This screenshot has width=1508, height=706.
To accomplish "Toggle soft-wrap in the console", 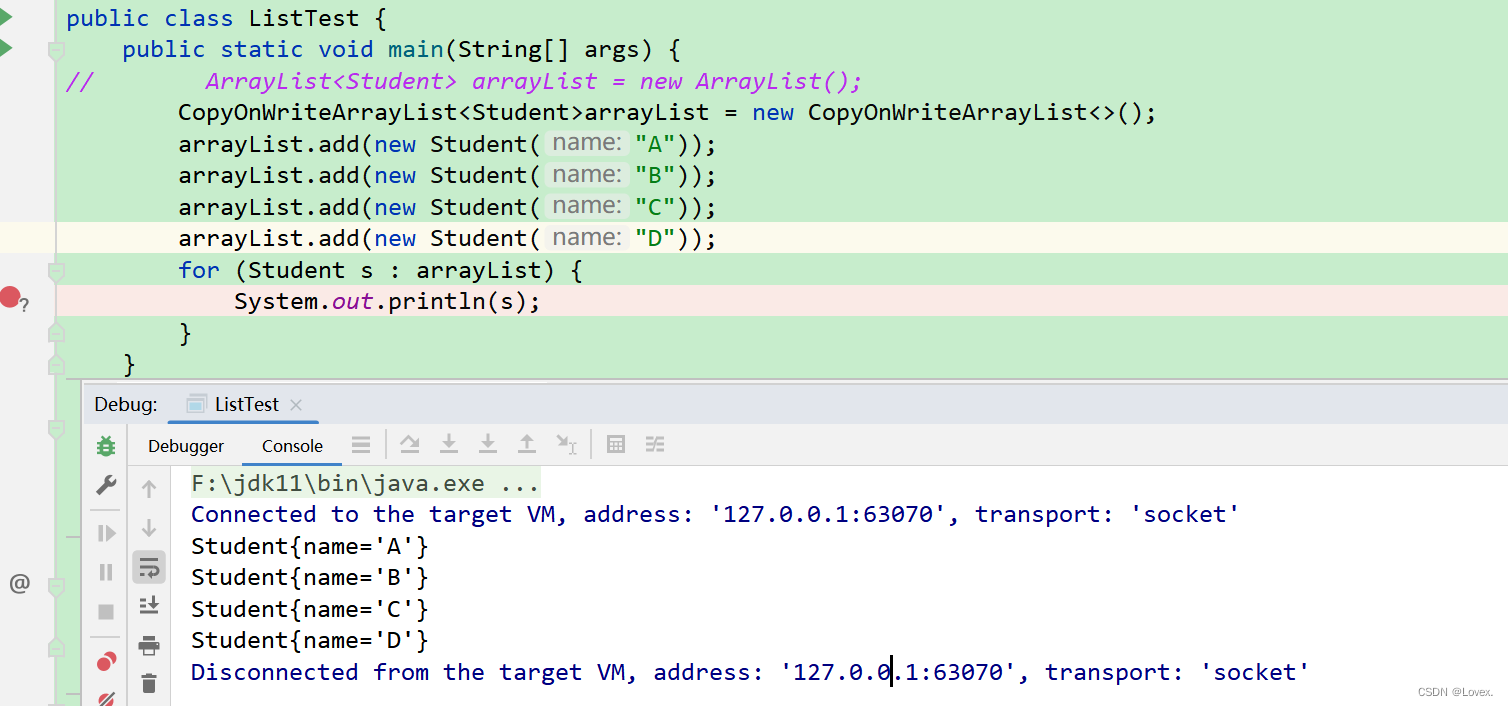I will pyautogui.click(x=149, y=568).
